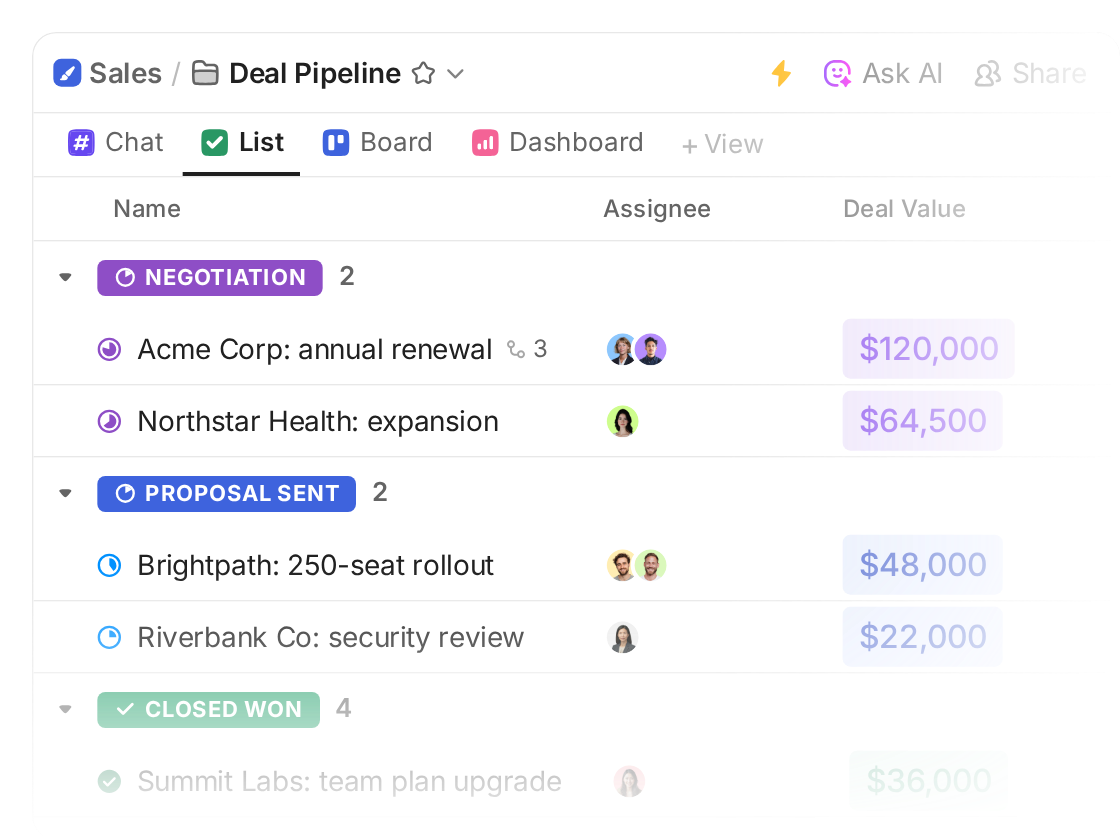This screenshot has height=840, width=1120.
Task: Click the Board tab icon
Action: (x=336, y=142)
